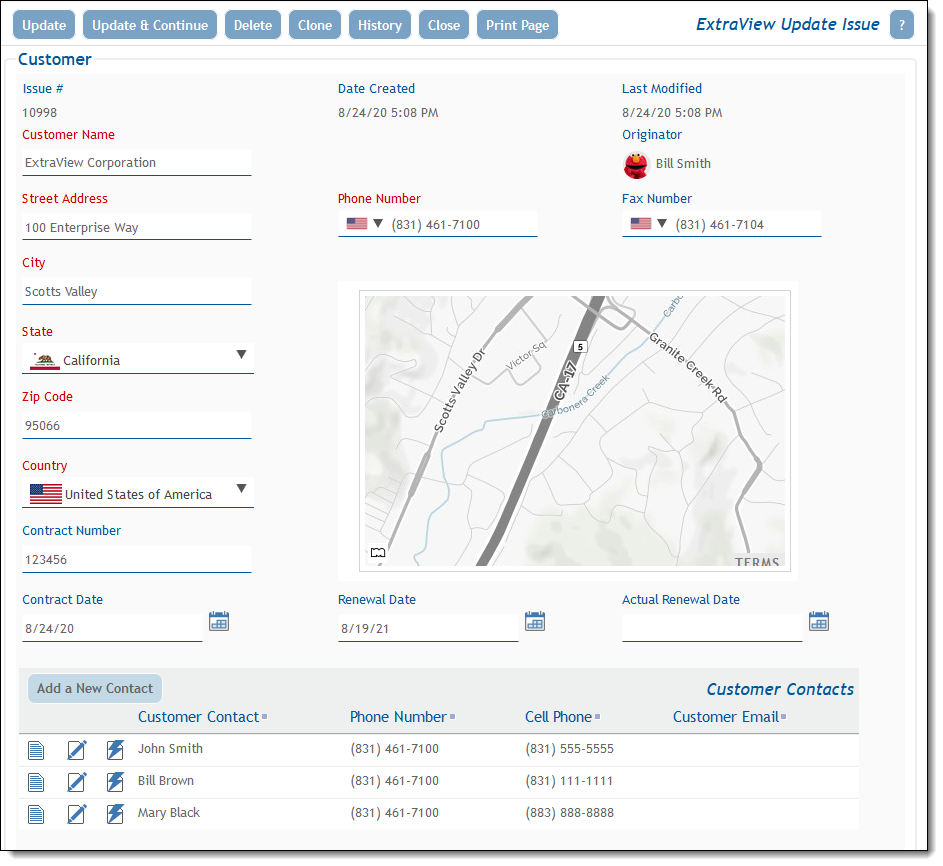943x866 pixels.
Task: Open the Phone Number country code dropdown arrow
Action: [378, 224]
